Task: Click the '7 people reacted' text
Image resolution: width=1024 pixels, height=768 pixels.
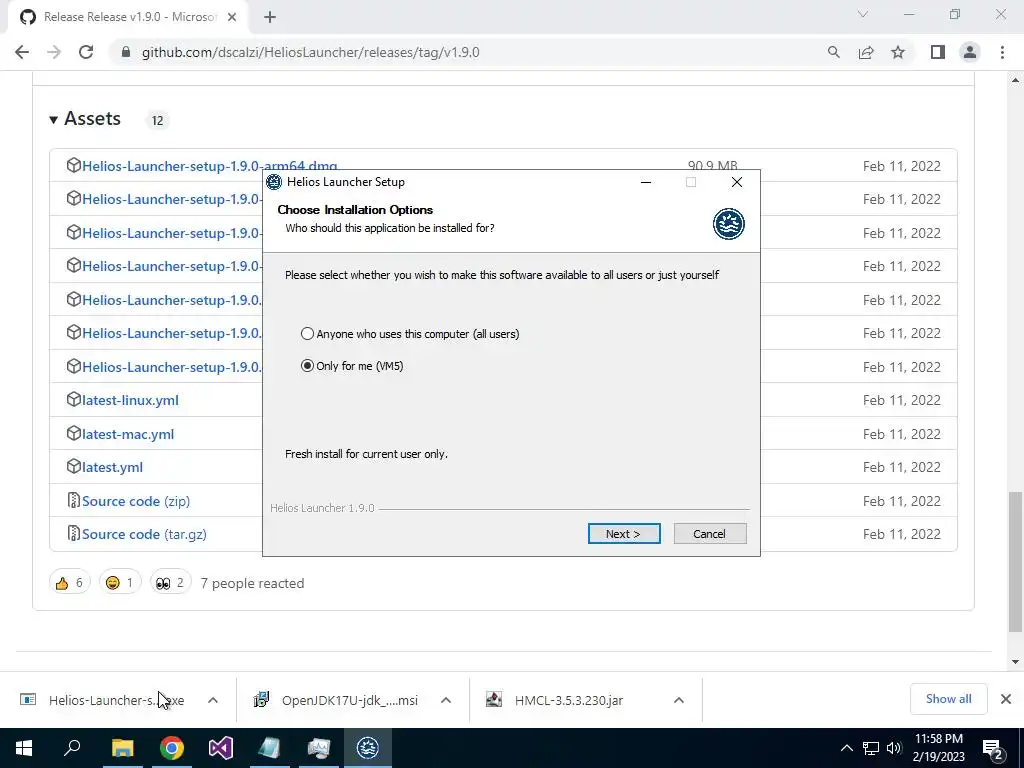Action: tap(252, 583)
